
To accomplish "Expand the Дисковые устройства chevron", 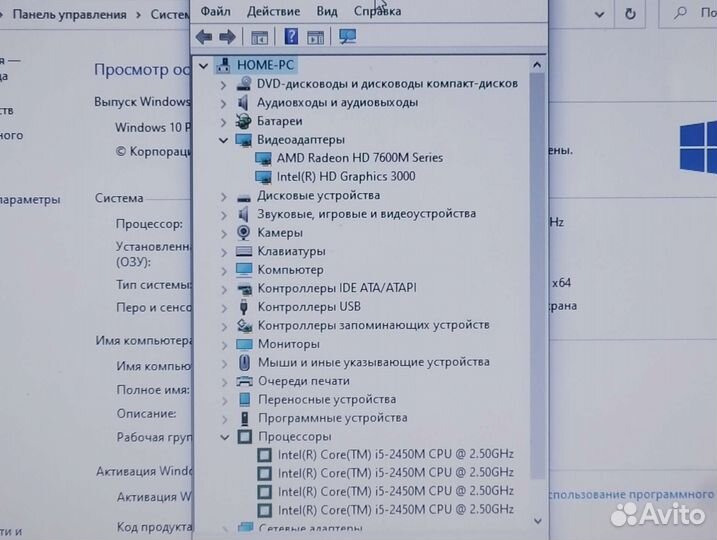I will coord(224,197).
